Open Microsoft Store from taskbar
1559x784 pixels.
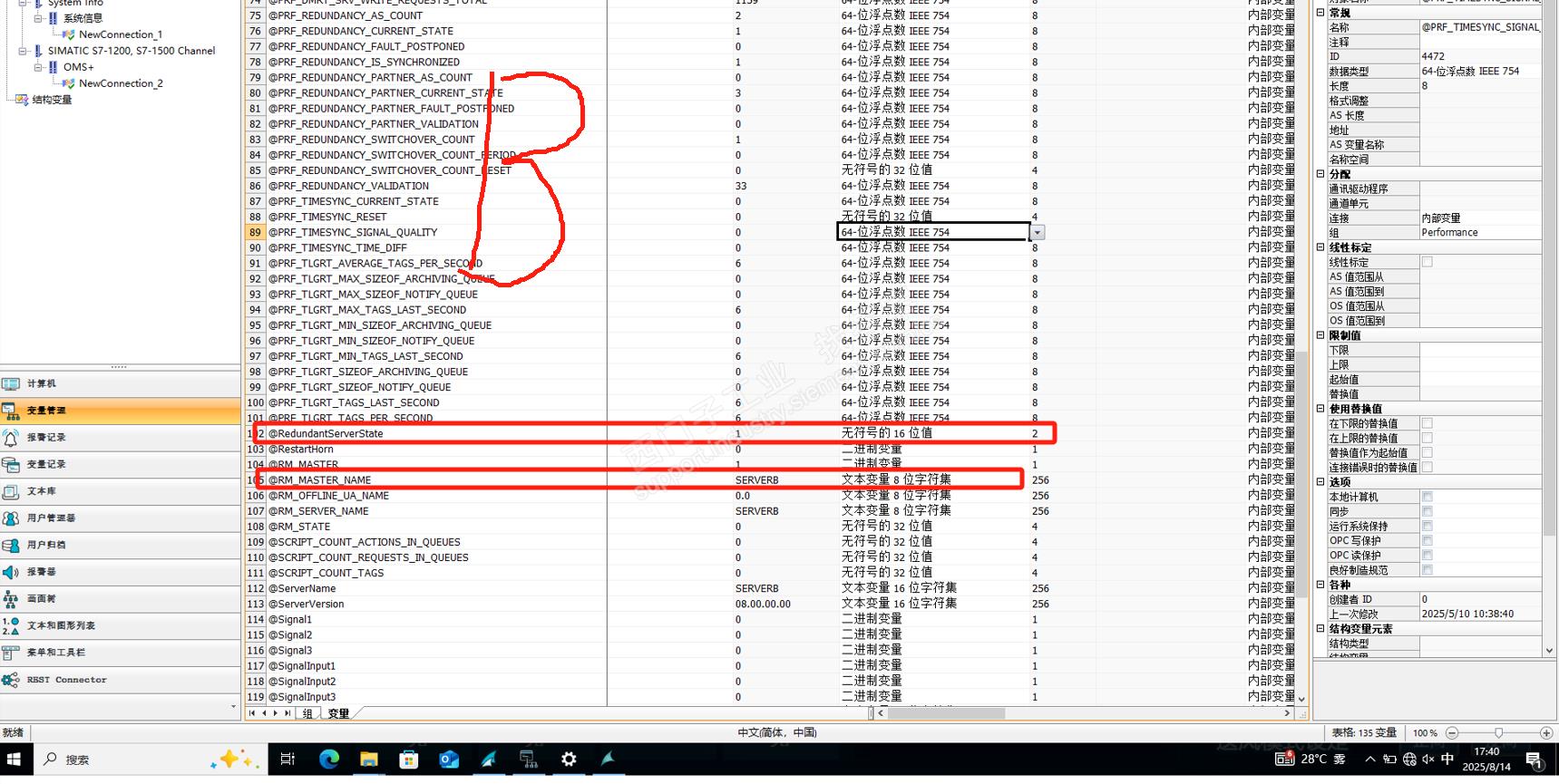click(408, 760)
